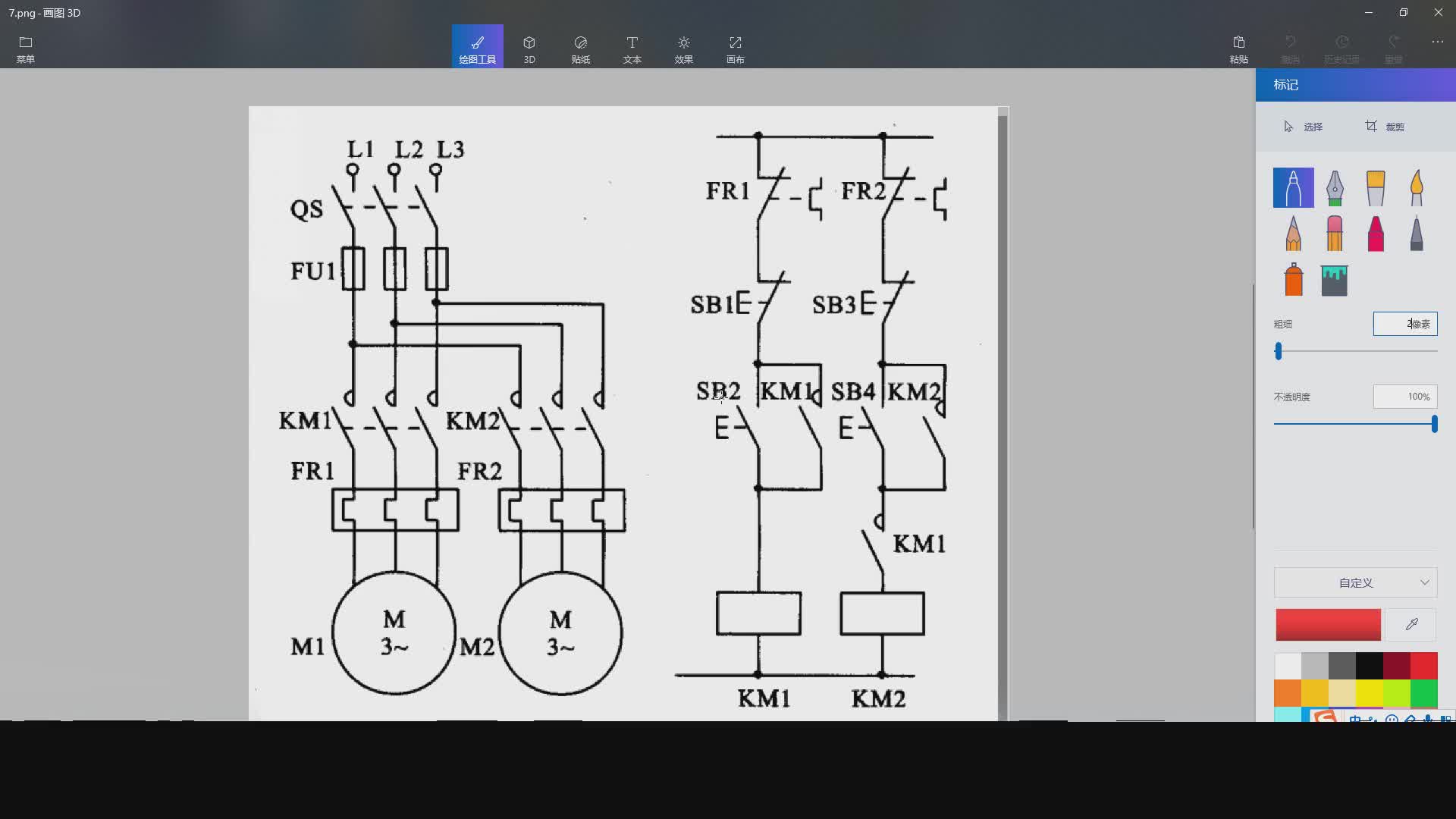Select the Oil brush tool
Viewport: 1456px width, 819px height.
coord(1376,188)
